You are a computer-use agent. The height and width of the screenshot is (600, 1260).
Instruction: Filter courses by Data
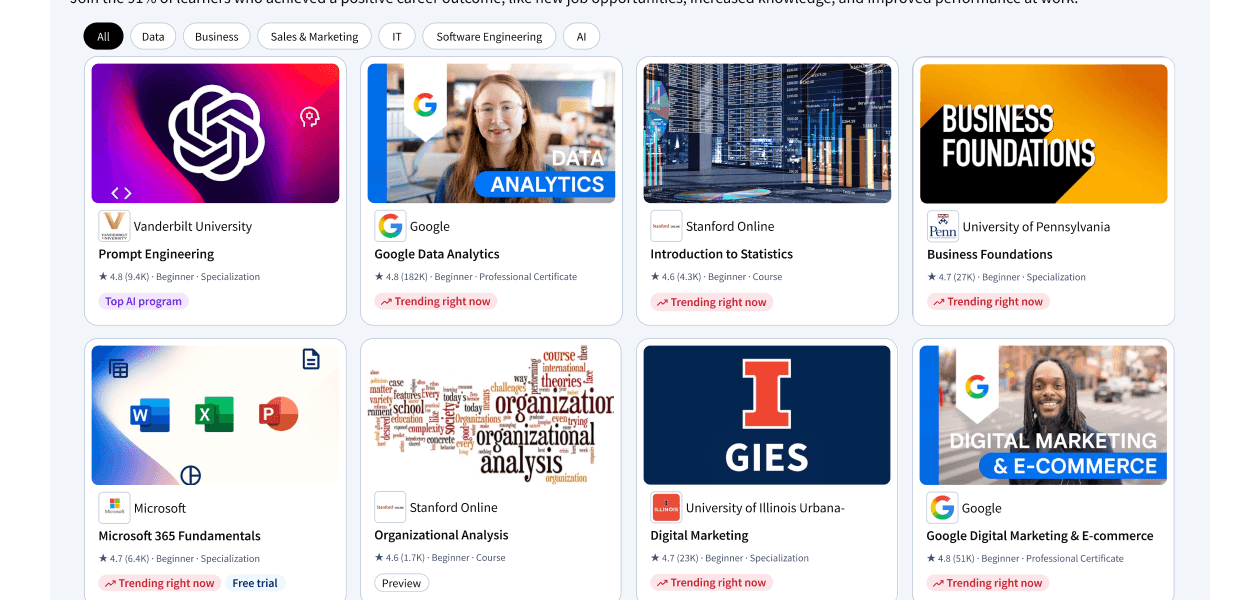point(153,37)
